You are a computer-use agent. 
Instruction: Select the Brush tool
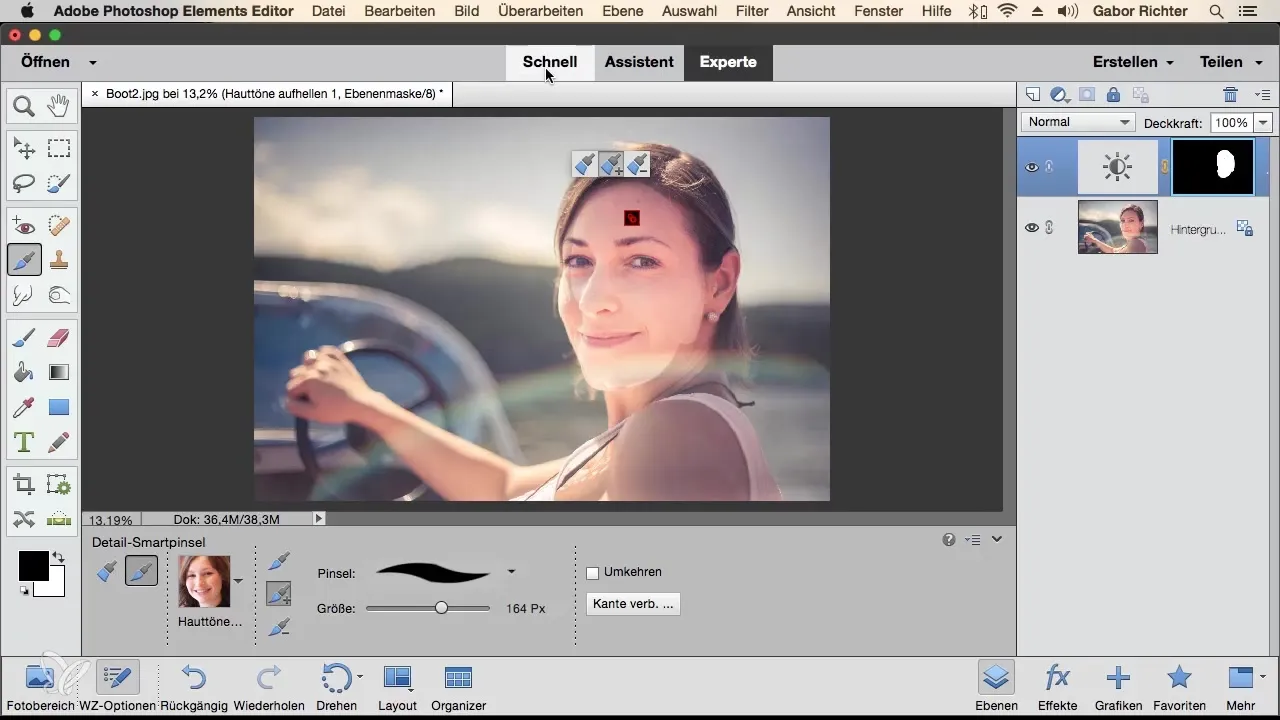tap(24, 339)
